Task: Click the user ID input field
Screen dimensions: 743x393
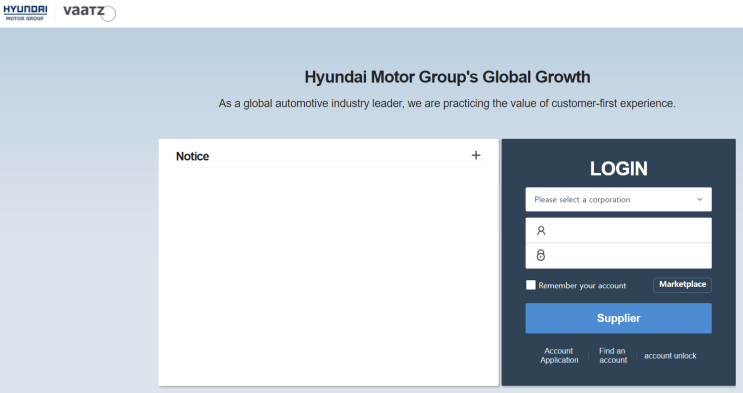Action: point(618,230)
